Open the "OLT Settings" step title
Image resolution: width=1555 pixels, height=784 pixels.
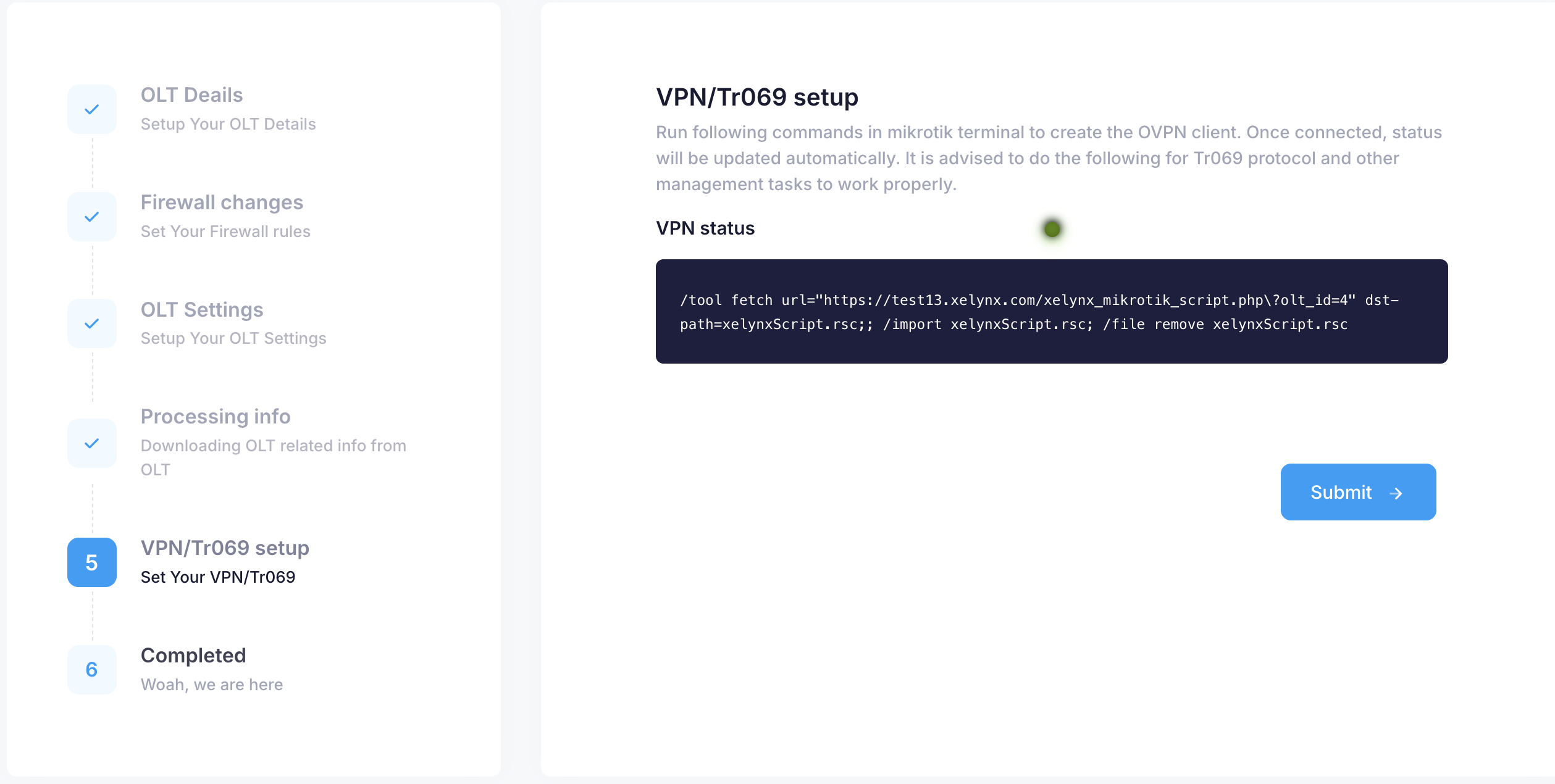(202, 310)
